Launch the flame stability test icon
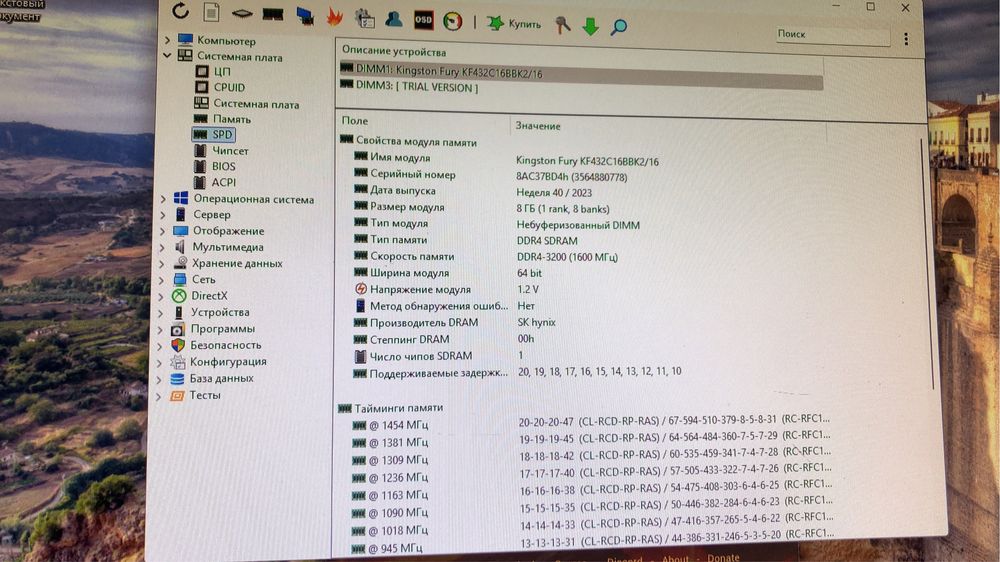Screen dimensions: 1000x562 (x=334, y=17)
